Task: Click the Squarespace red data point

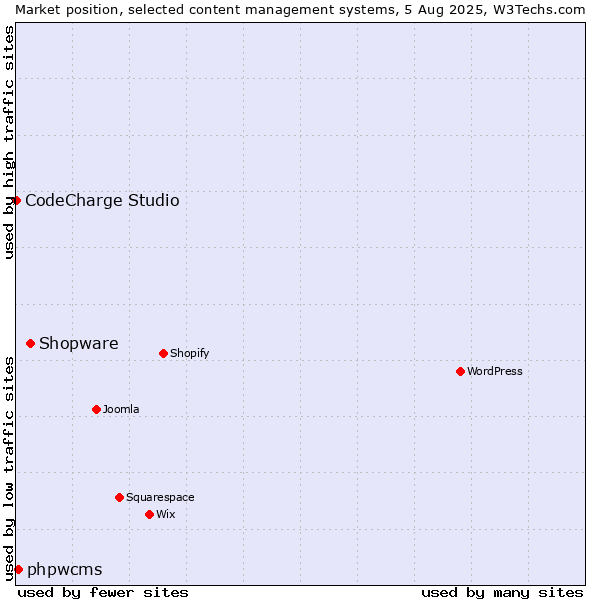Action: (x=119, y=497)
